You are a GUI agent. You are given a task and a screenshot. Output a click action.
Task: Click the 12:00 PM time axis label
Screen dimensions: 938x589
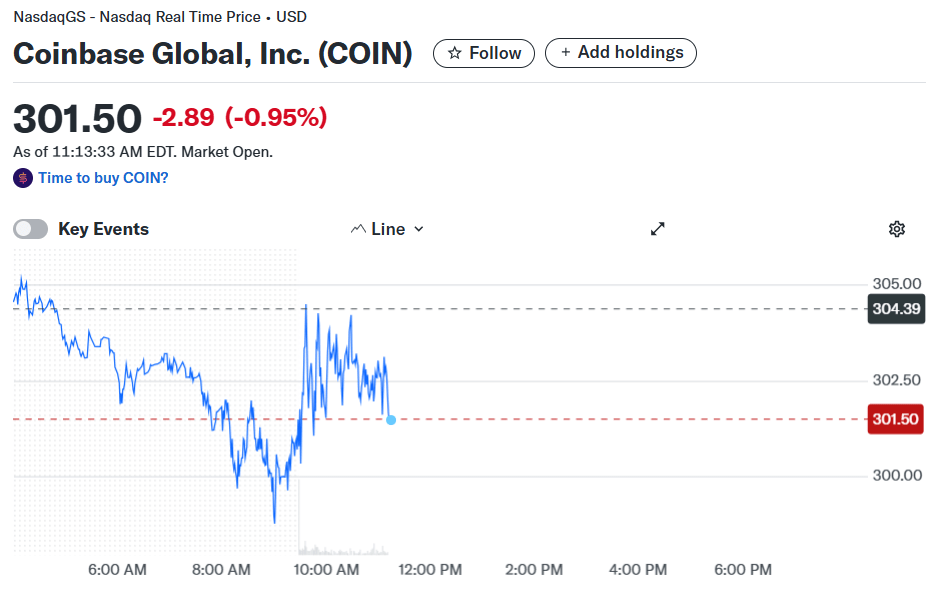[x=430, y=570]
